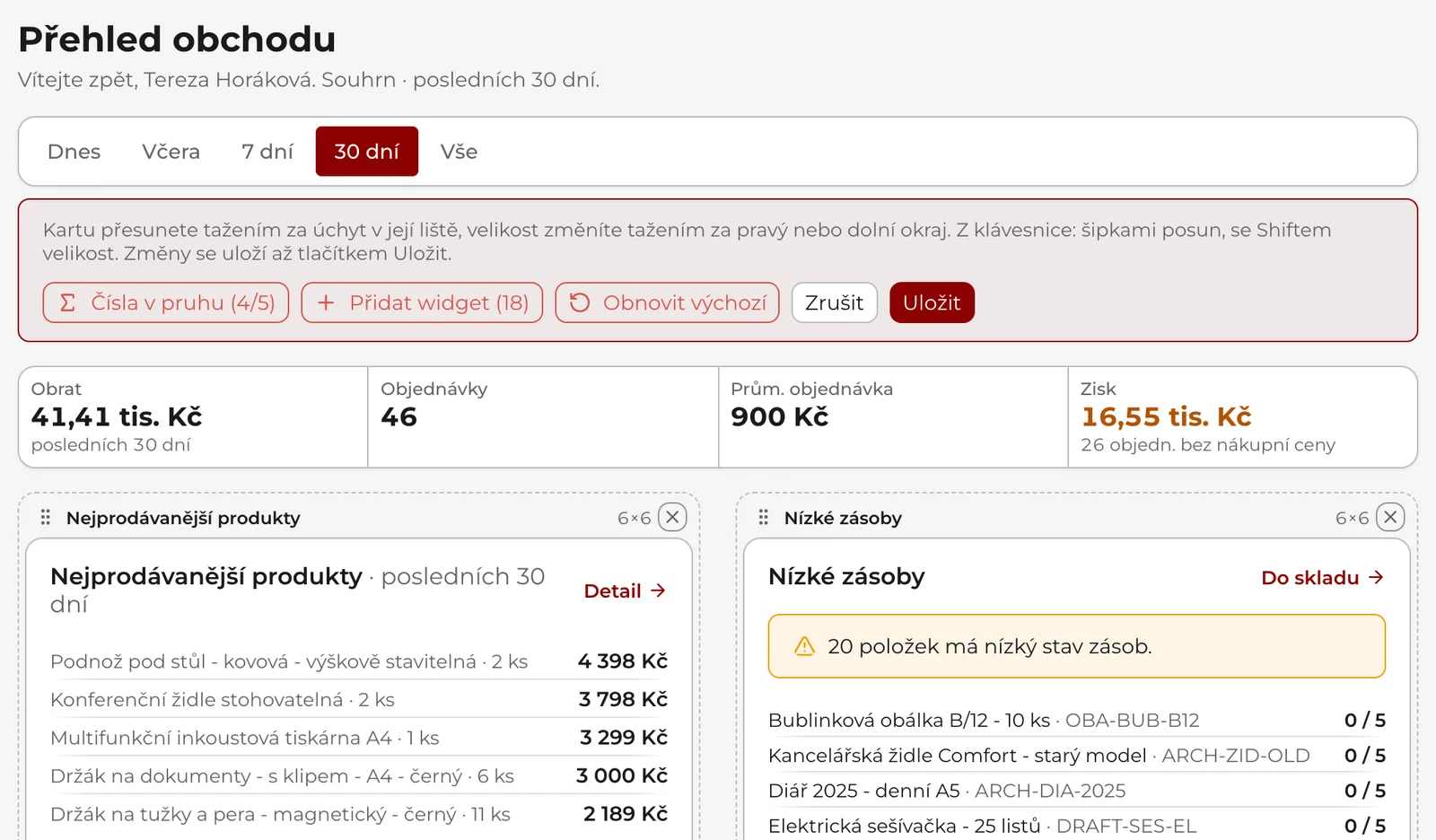Click the 20 položek má nízký stav alert

click(x=1077, y=646)
